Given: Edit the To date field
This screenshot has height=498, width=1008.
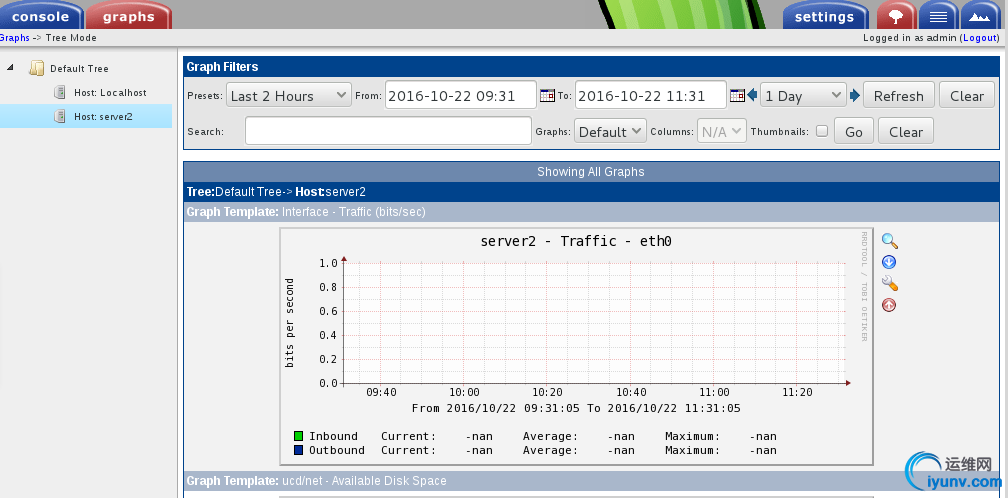Looking at the screenshot, I should coord(651,95).
